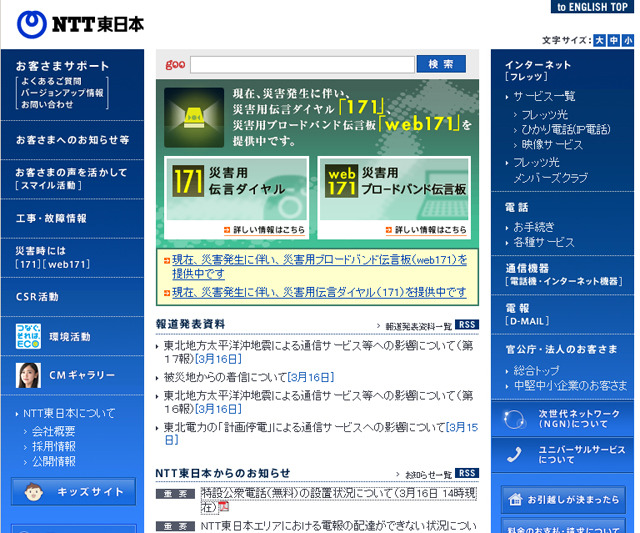Click the CM gallery woman thumbnail
The image size is (640, 533).
click(x=28, y=375)
